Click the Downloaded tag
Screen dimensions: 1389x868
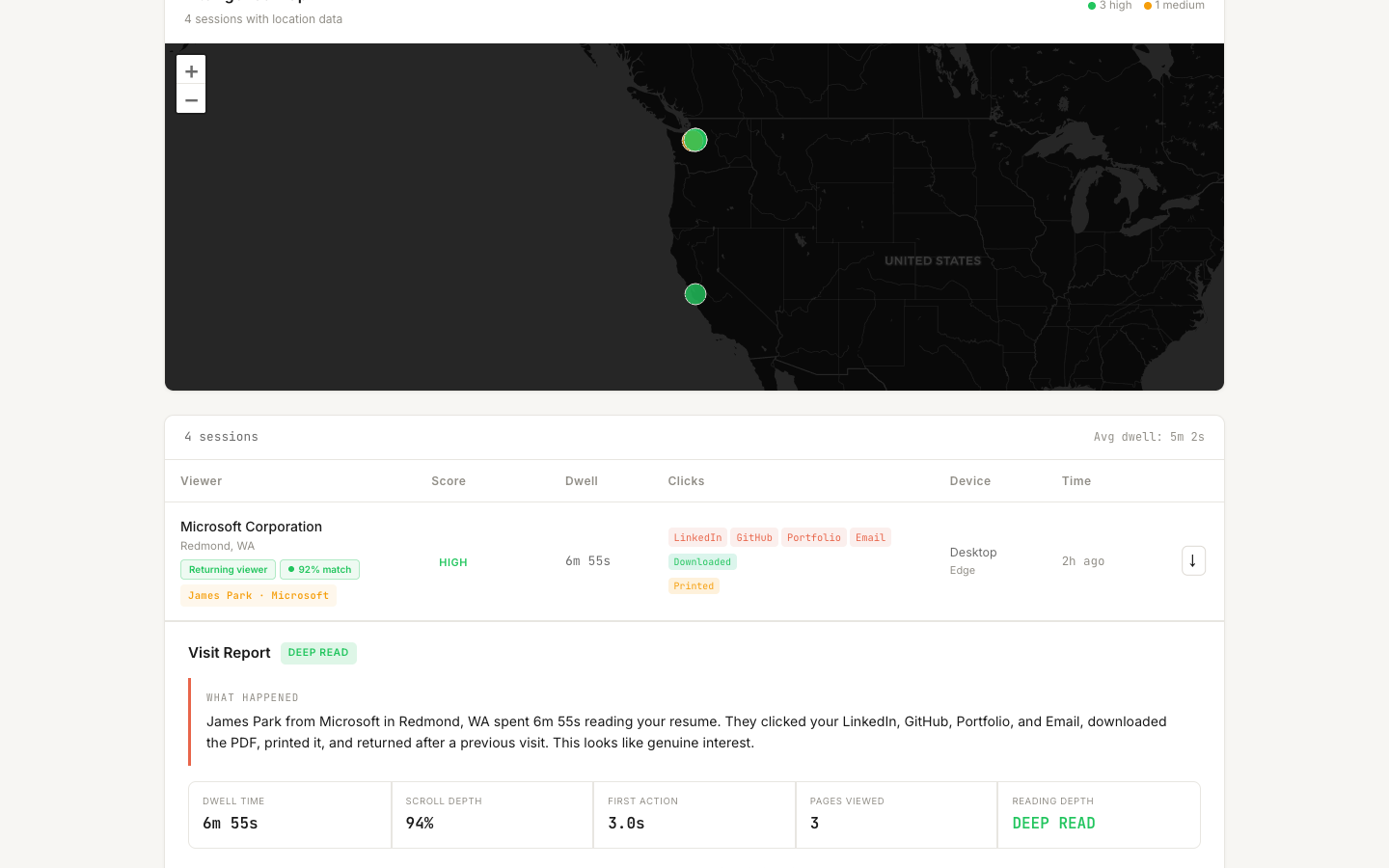tap(702, 561)
